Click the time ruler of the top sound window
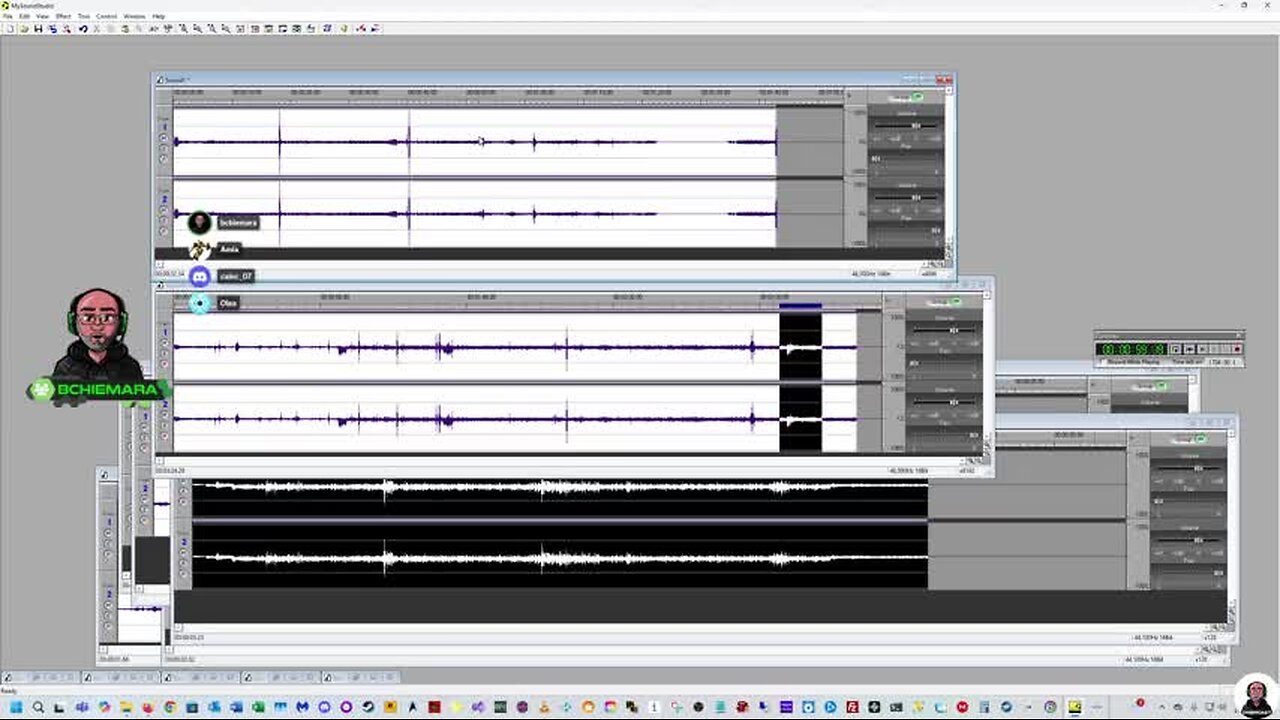 coord(508,93)
